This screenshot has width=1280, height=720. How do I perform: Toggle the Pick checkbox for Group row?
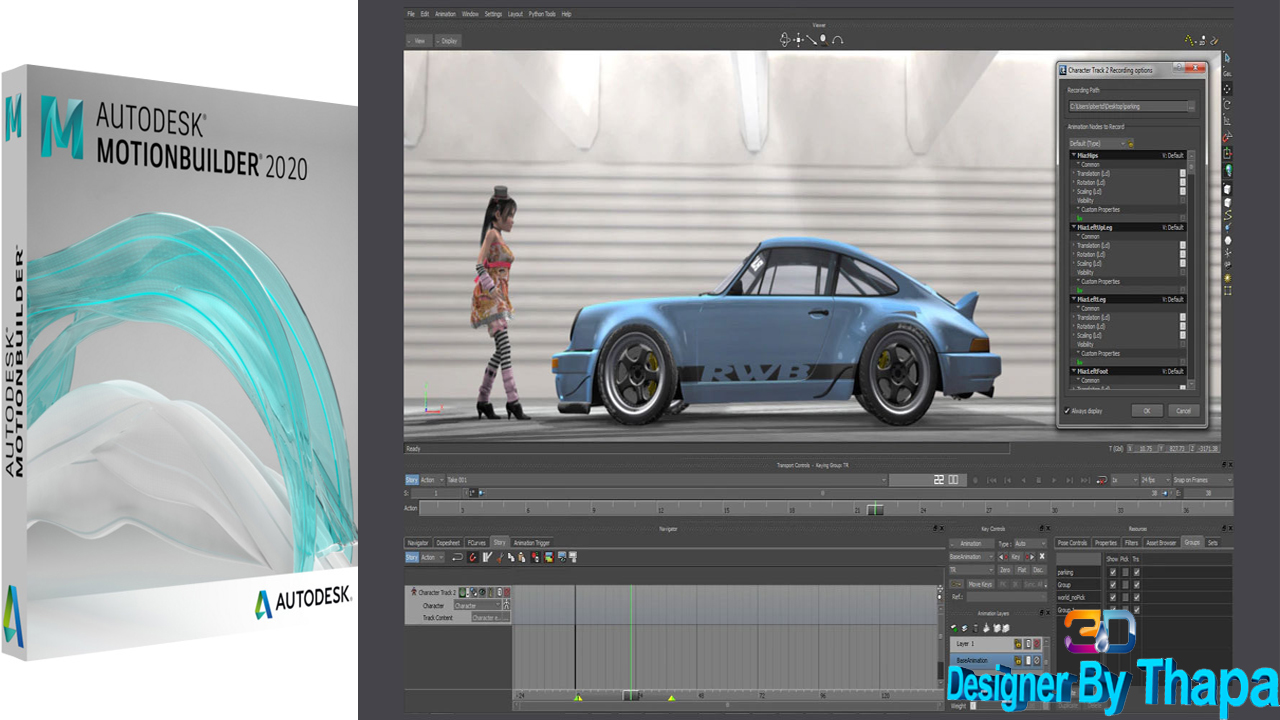coord(1125,585)
